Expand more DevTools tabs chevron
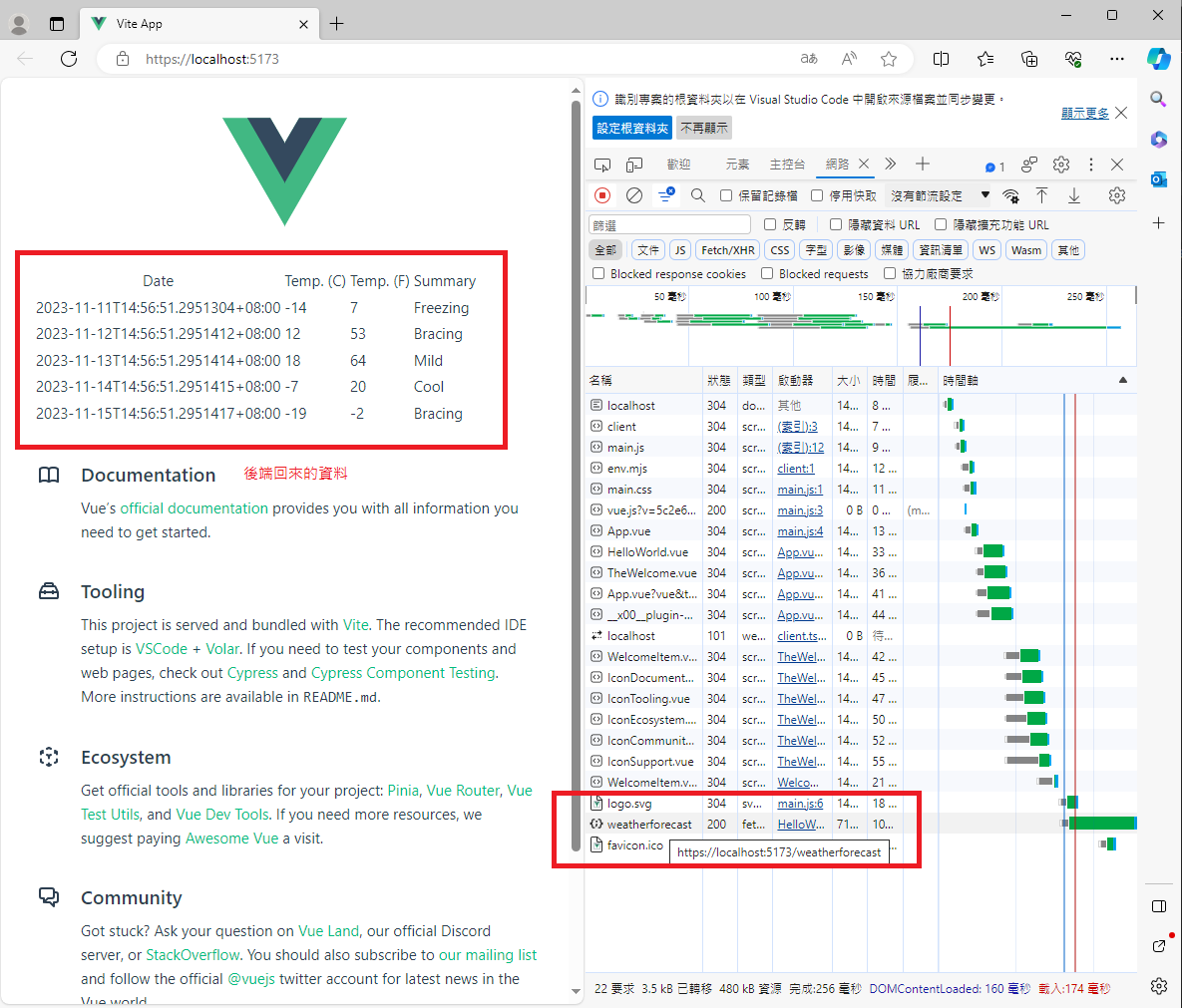Image resolution: width=1182 pixels, height=1008 pixels. [891, 164]
